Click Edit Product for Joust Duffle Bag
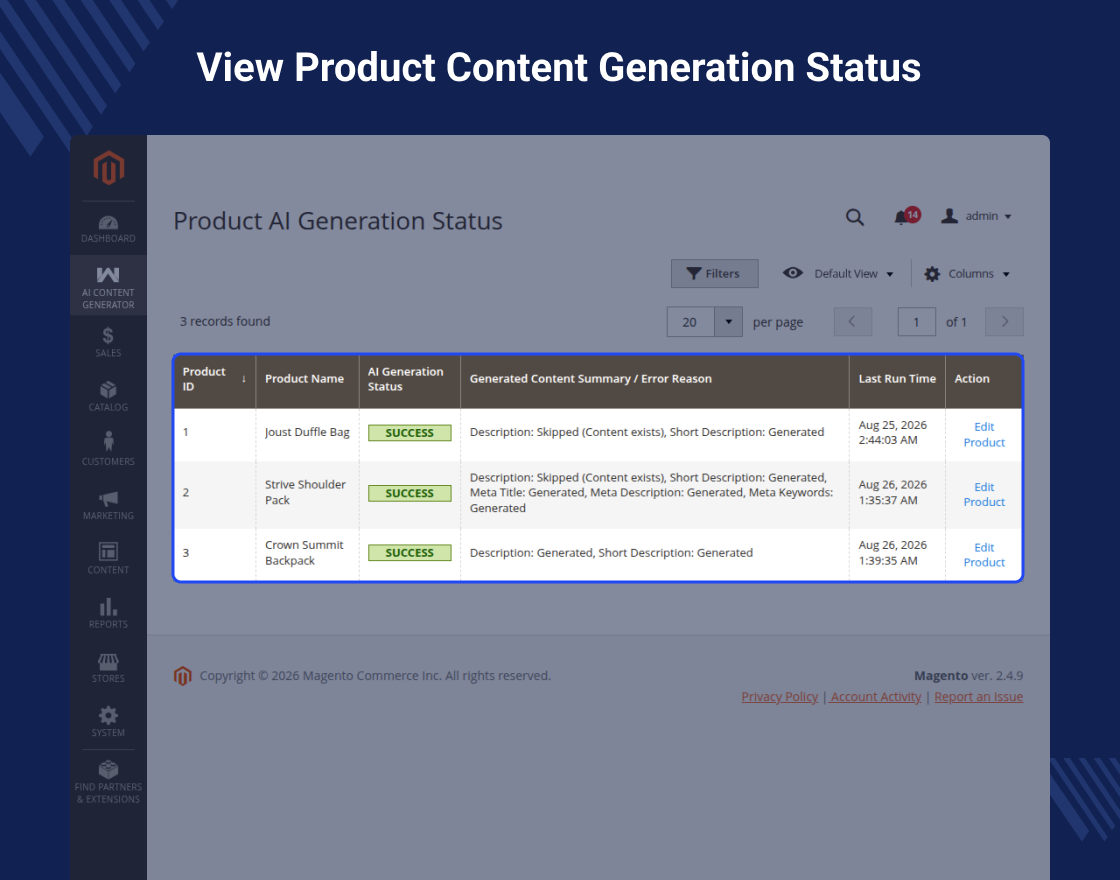The image size is (1120, 880). (984, 434)
